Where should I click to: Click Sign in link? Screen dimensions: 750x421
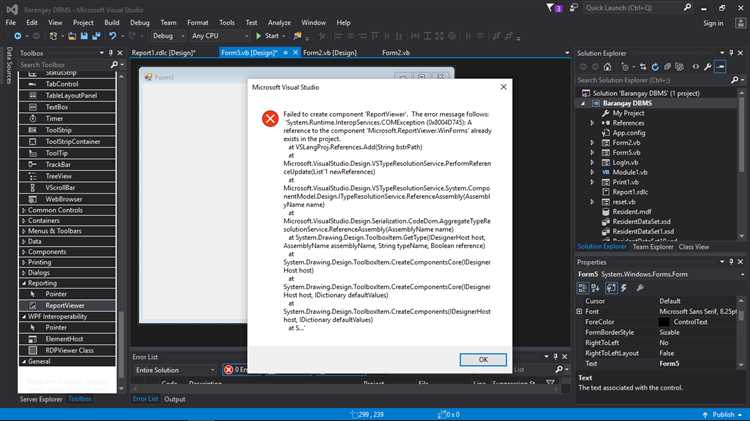[713, 23]
